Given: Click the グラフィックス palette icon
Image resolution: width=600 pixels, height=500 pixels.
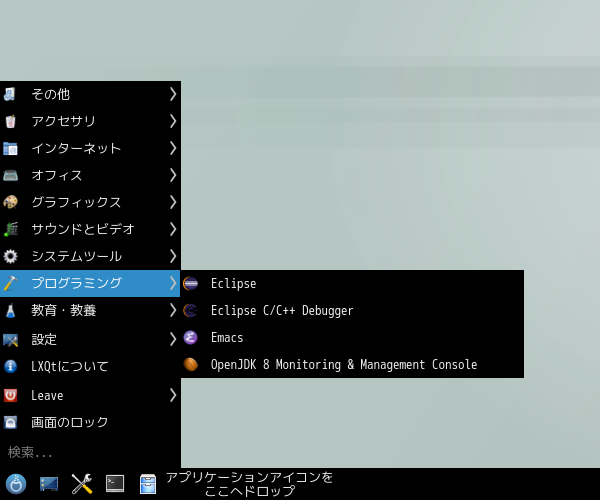Looking at the screenshot, I should 10,202.
